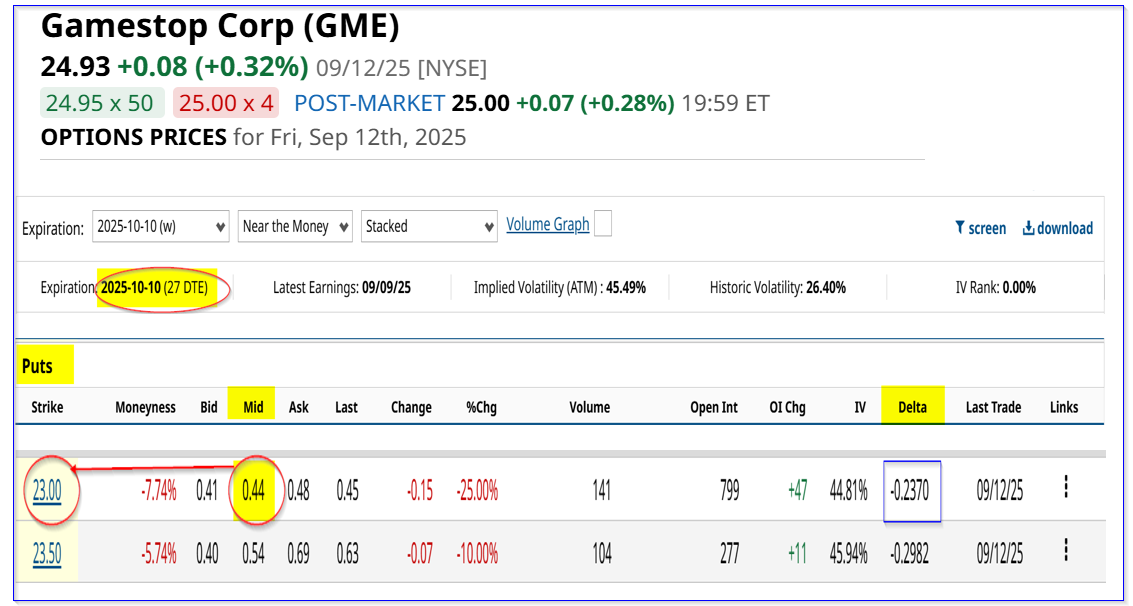Sort by Bid column header

pyautogui.click(x=209, y=407)
